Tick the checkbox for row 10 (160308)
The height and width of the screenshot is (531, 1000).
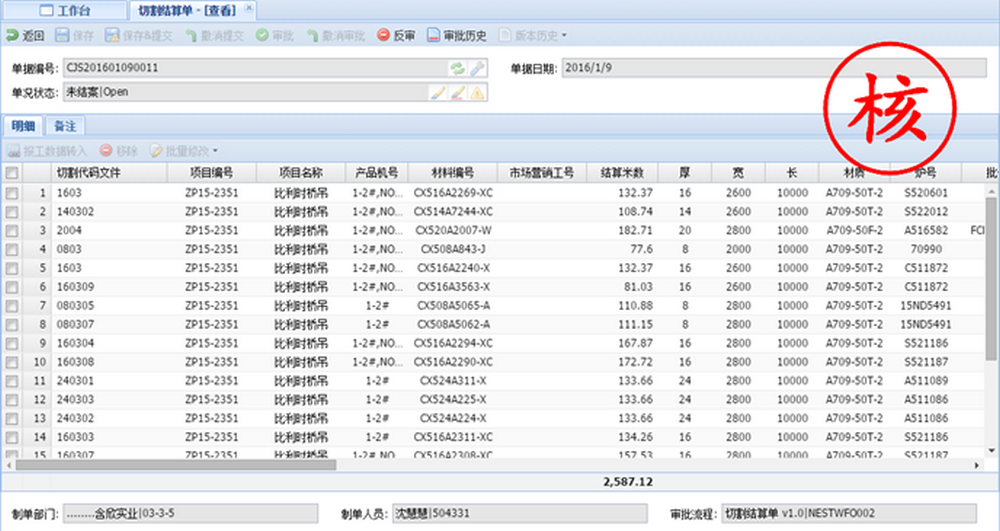(x=12, y=362)
